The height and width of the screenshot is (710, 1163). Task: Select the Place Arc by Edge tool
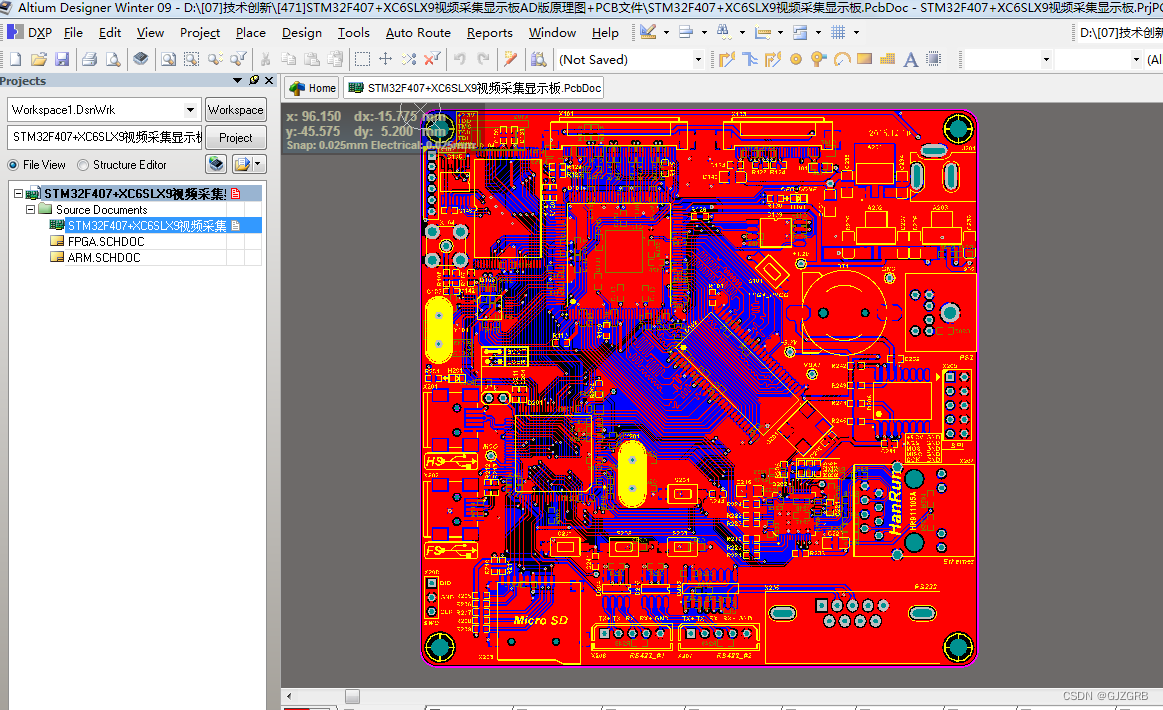tap(842, 59)
